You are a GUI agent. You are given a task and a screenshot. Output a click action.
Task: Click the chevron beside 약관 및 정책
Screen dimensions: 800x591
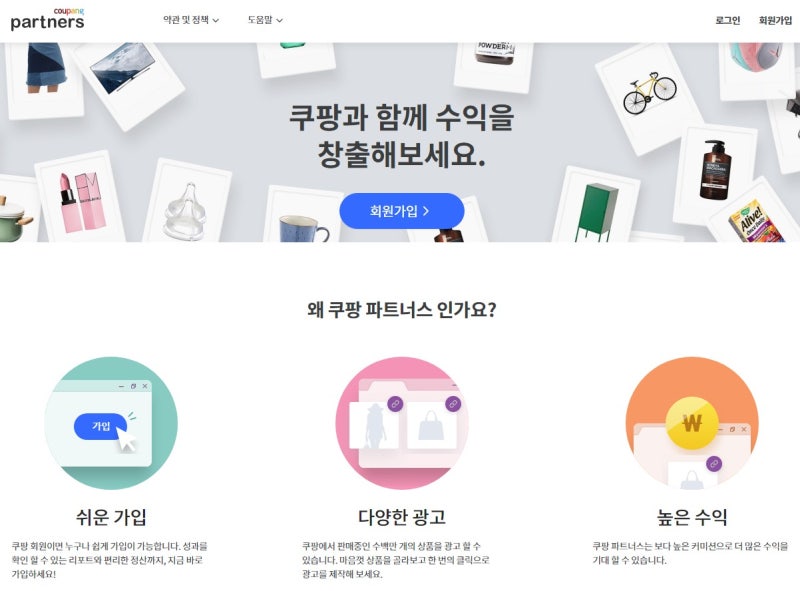[216, 20]
